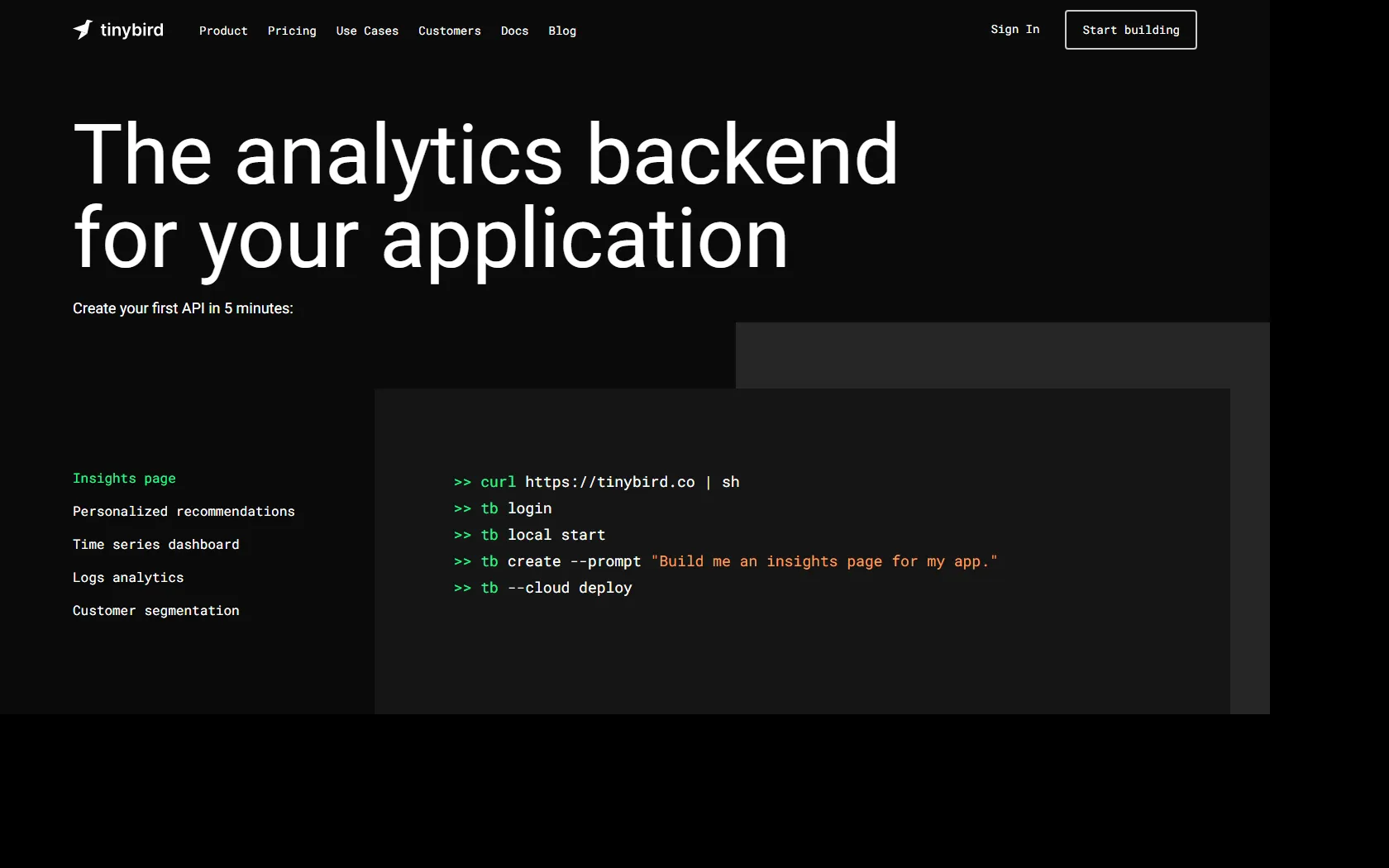Click the curl https://tinybird.co command line
Screen dimensions: 1389x868
(596, 482)
